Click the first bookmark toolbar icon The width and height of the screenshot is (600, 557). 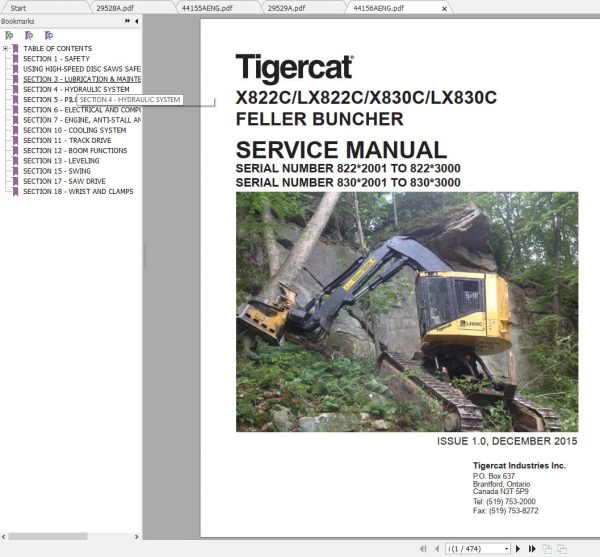click(x=9, y=36)
